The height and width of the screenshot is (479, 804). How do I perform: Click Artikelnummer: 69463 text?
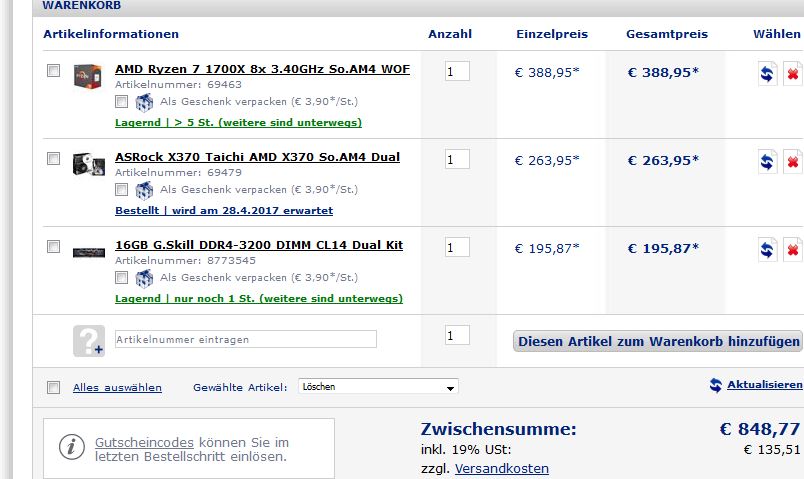[178, 85]
